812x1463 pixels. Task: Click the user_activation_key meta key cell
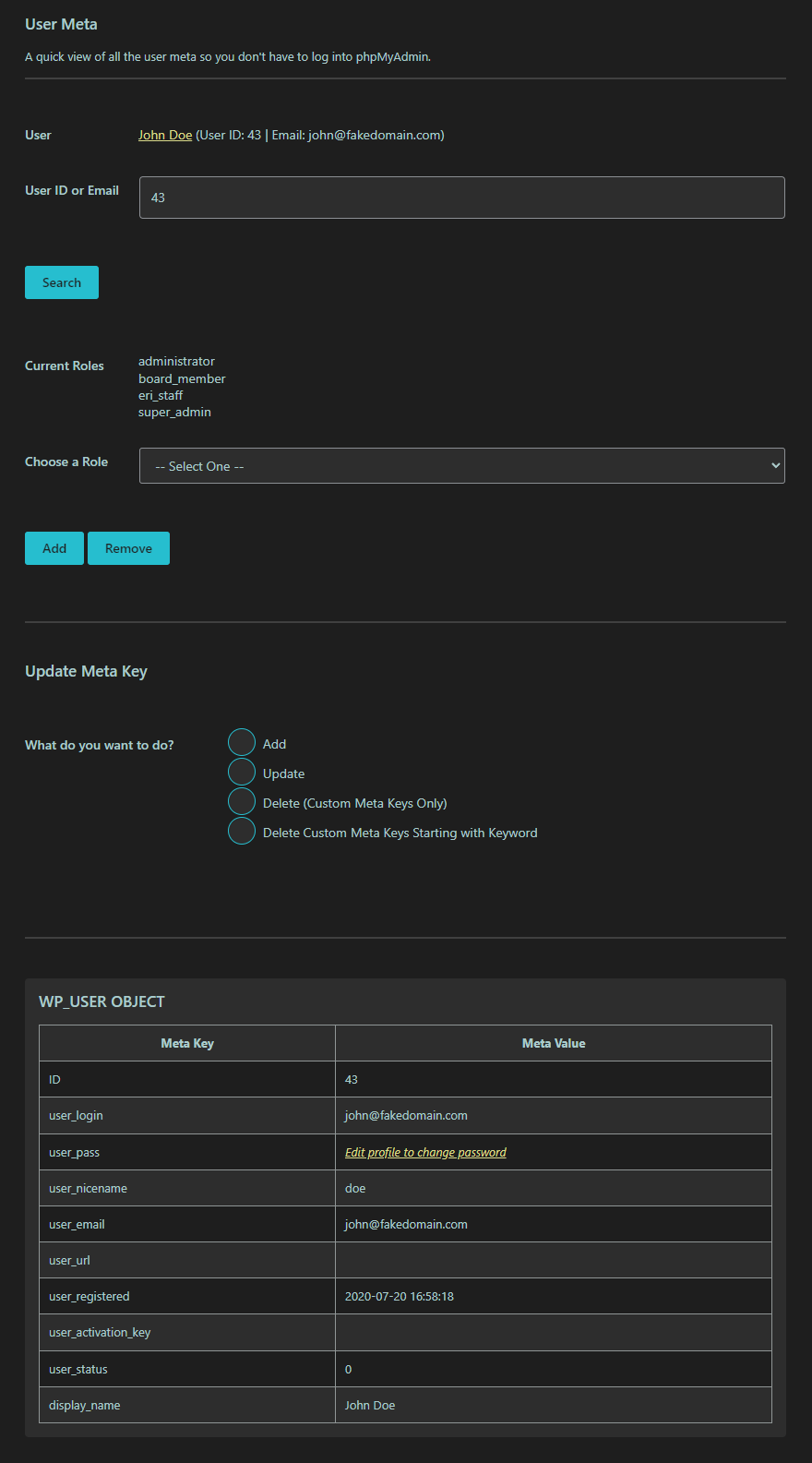pyautogui.click(x=187, y=1333)
